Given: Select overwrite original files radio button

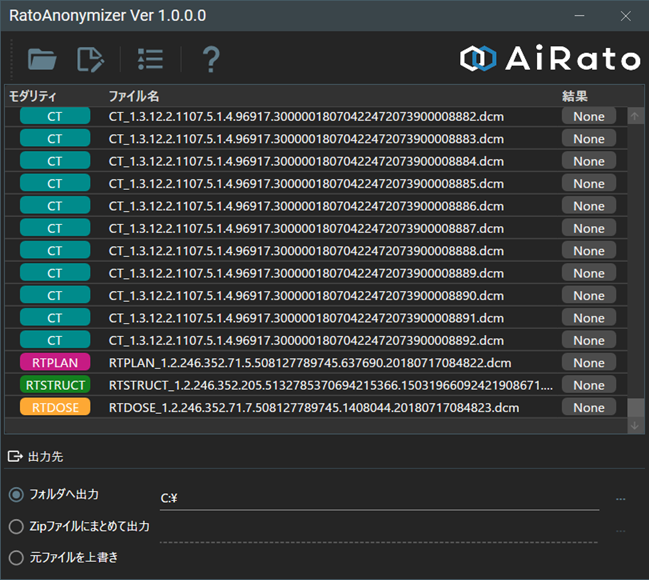Looking at the screenshot, I should [16, 558].
